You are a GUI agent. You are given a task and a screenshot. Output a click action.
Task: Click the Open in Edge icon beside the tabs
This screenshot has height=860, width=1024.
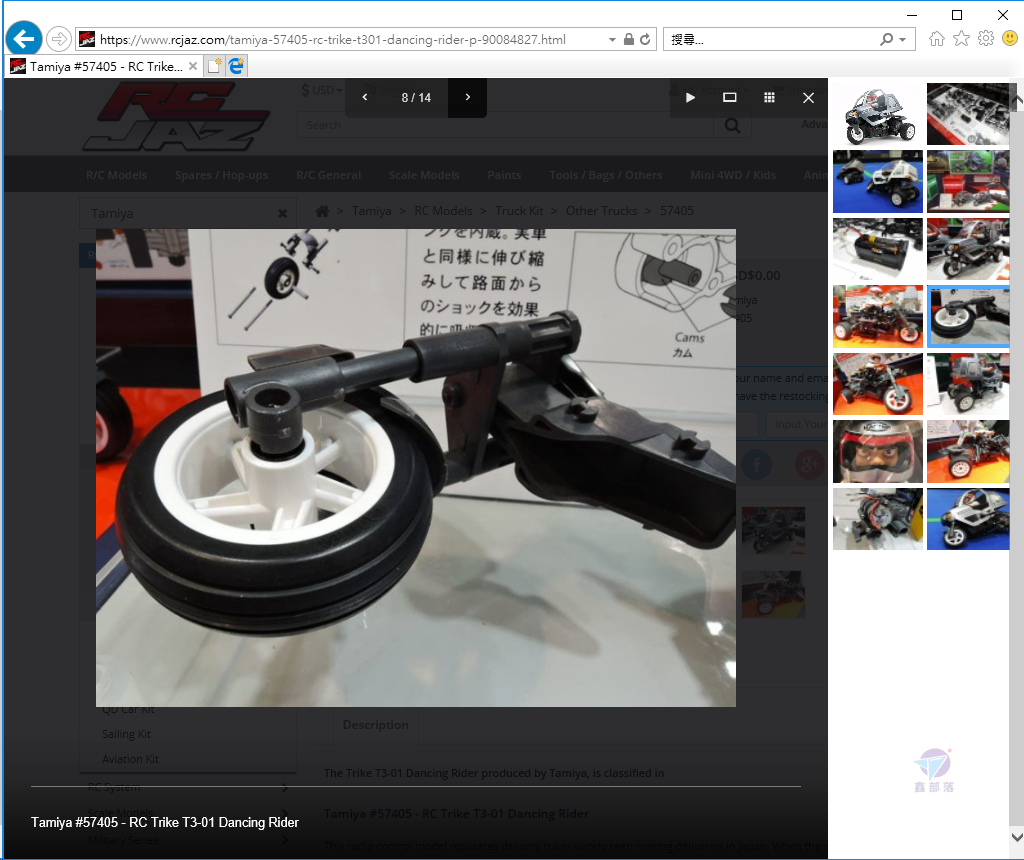(x=236, y=66)
